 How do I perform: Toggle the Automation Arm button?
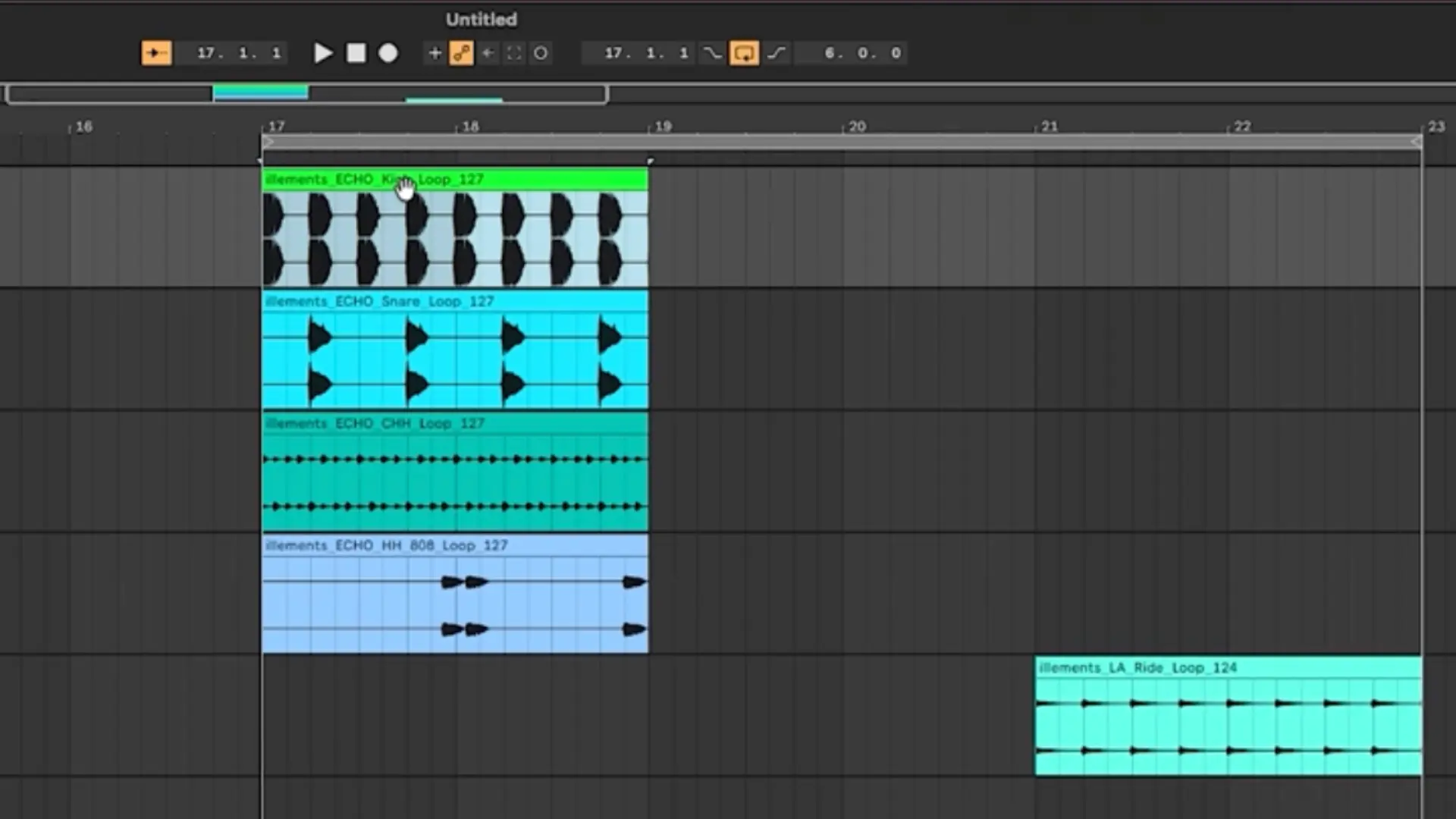461,53
